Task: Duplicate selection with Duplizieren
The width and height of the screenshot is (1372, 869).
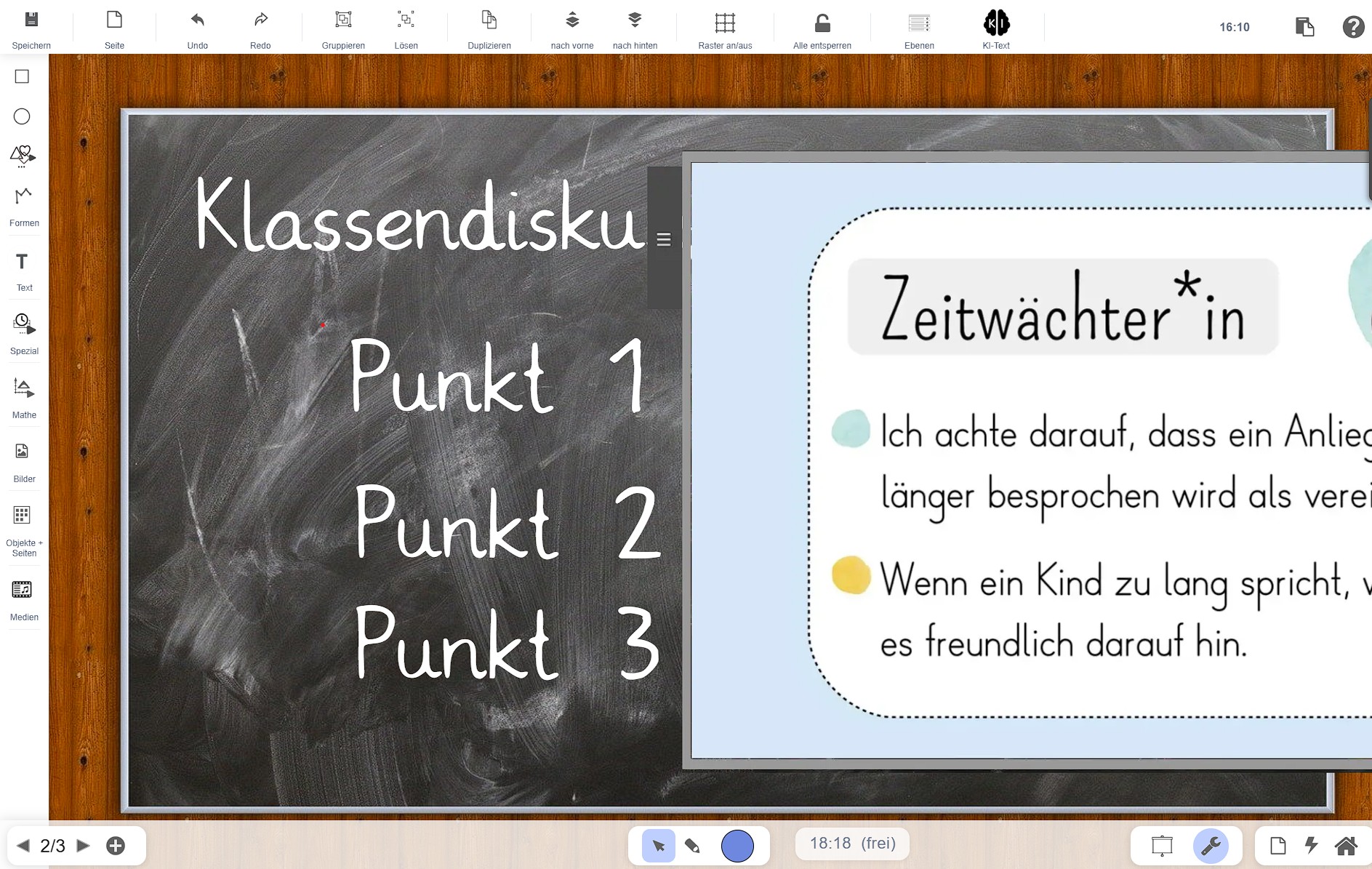Action: point(489,20)
